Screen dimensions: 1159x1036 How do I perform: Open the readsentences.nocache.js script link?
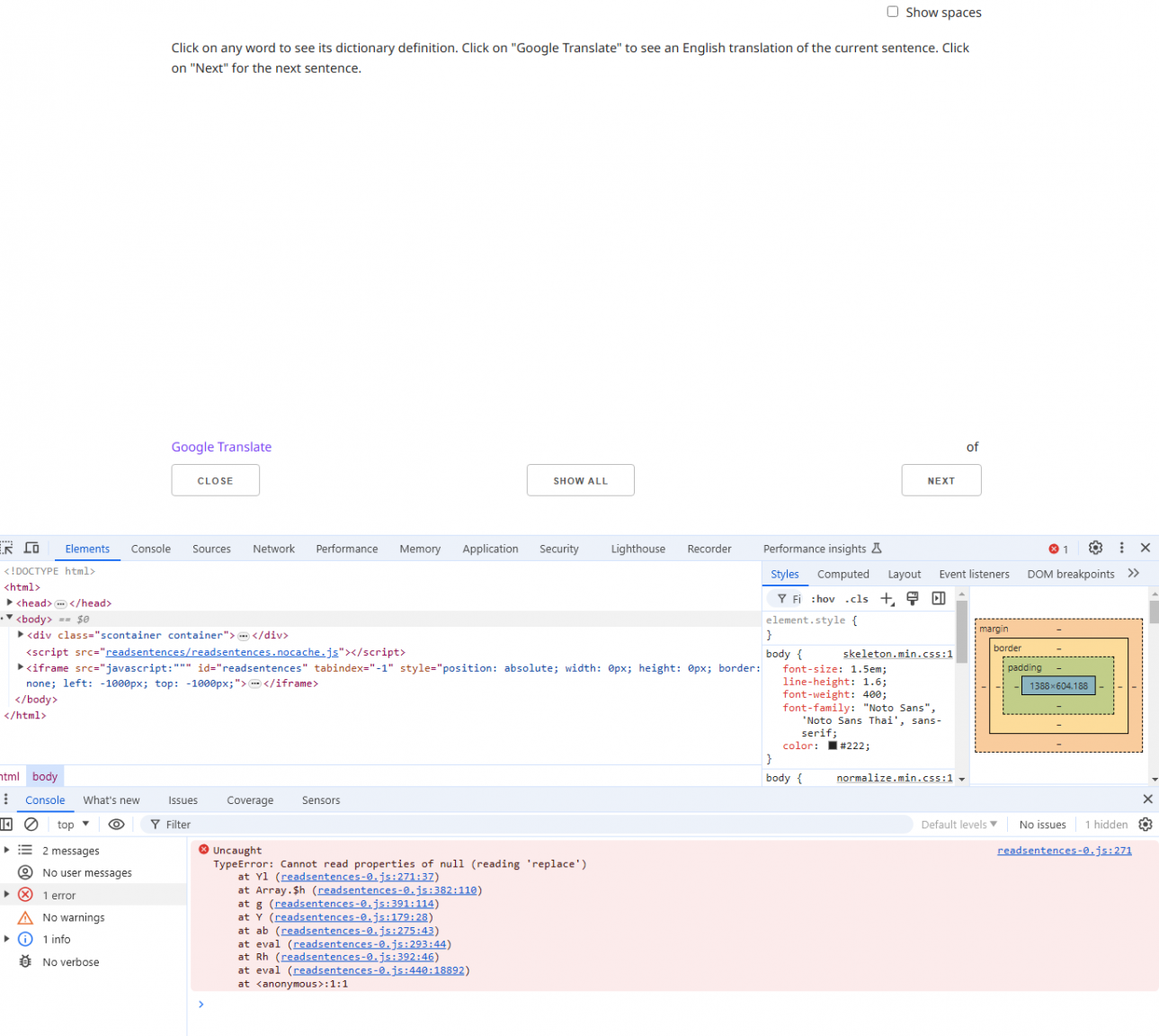222,652
